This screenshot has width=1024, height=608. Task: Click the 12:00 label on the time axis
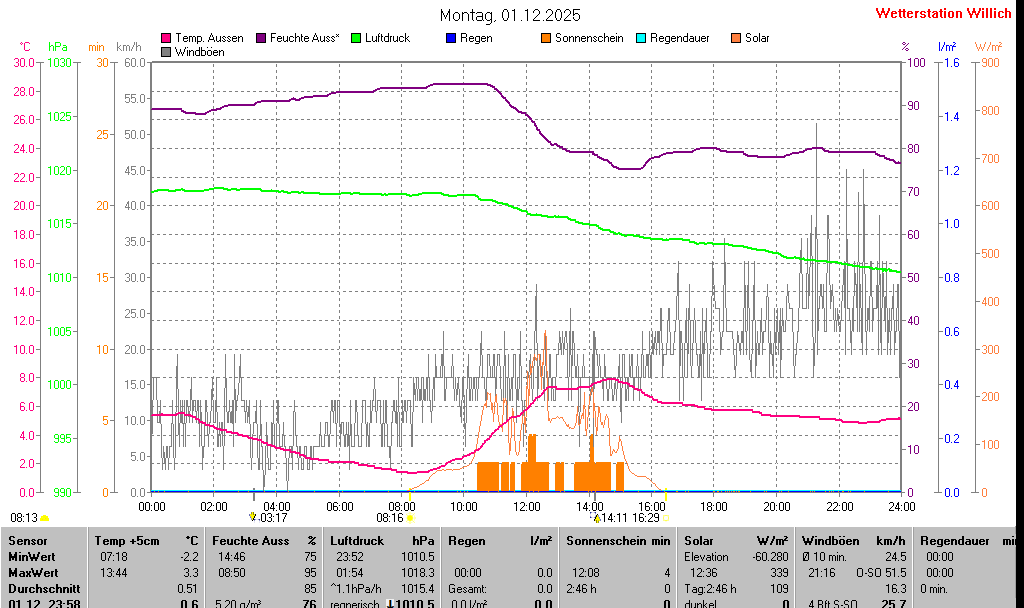coord(527,506)
